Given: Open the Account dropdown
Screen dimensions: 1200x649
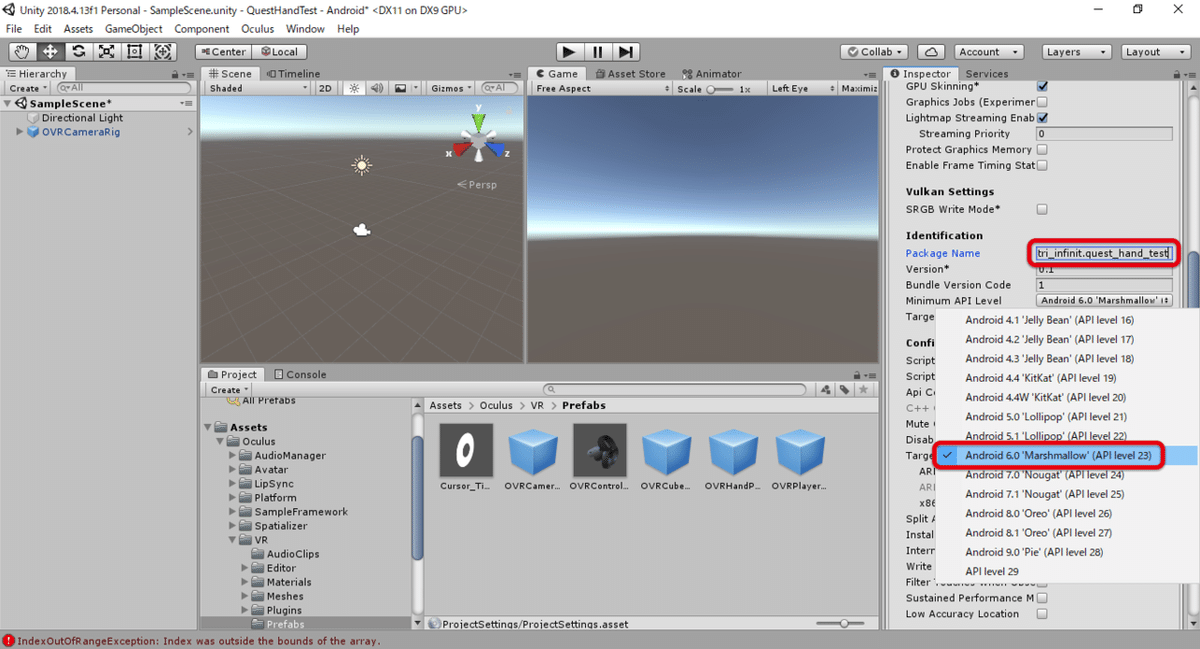Looking at the screenshot, I should coord(987,52).
